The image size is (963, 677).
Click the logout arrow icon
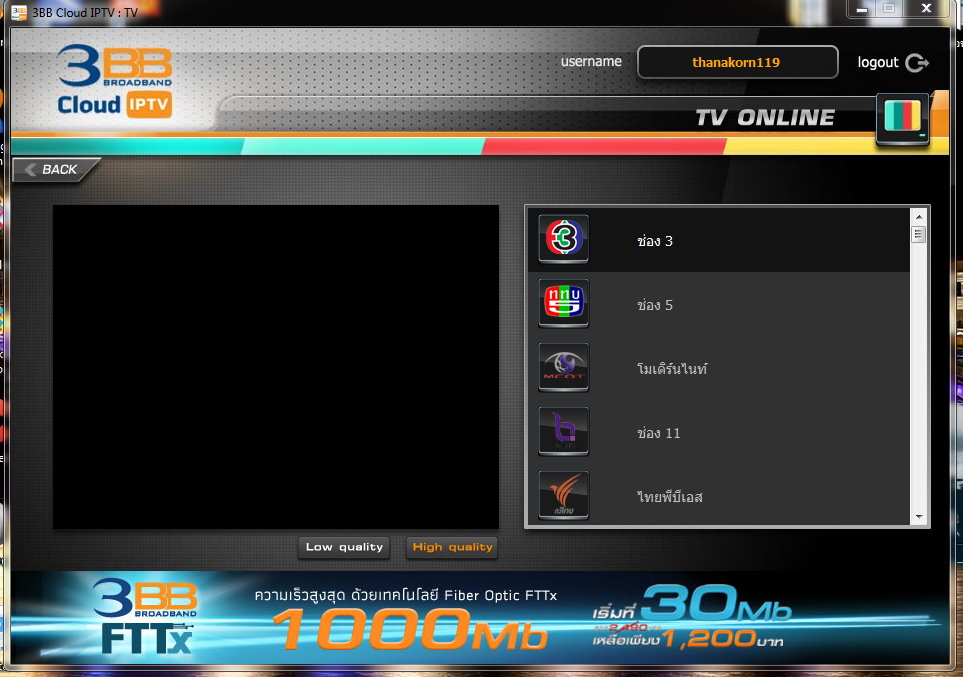(x=917, y=63)
